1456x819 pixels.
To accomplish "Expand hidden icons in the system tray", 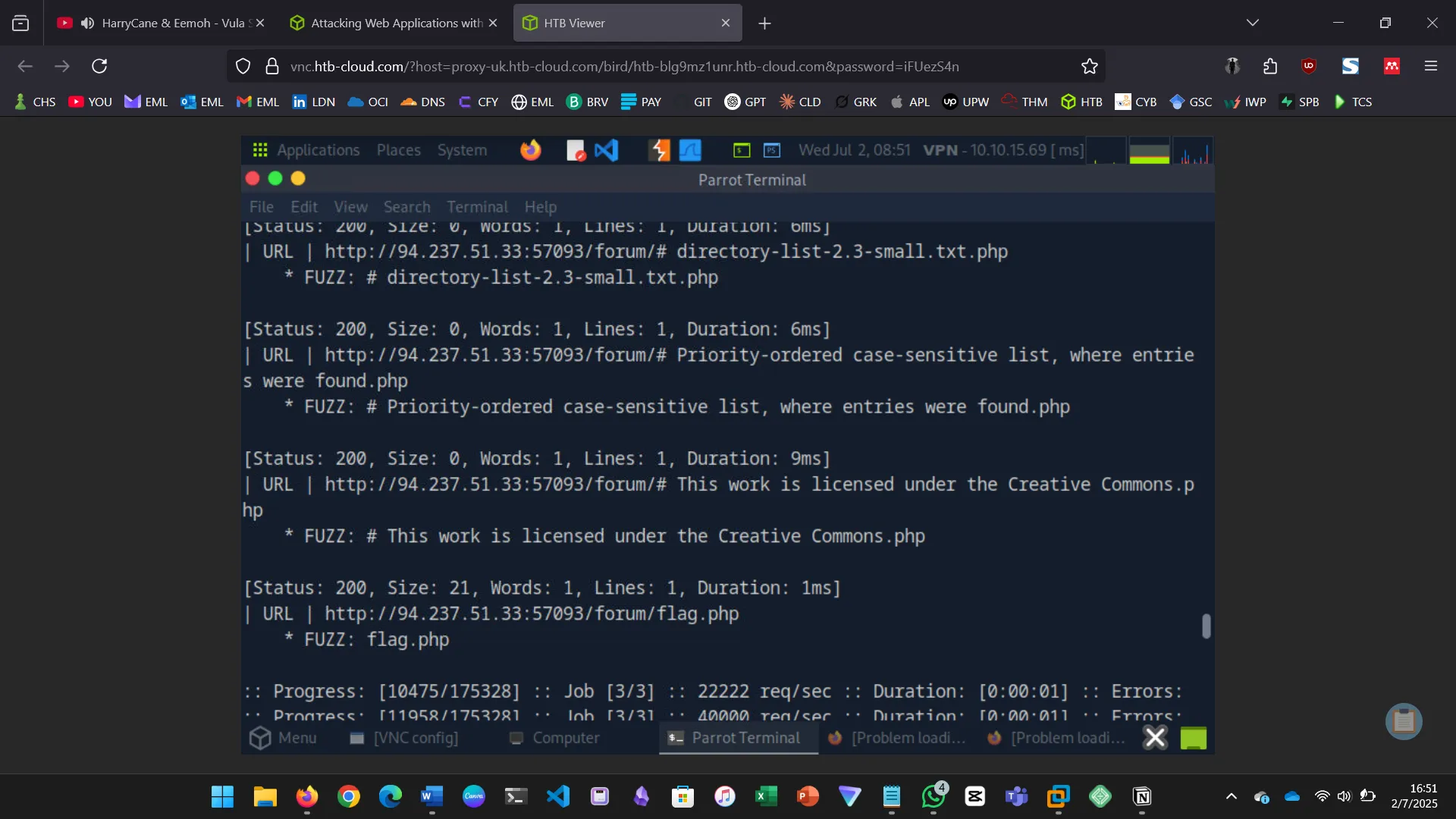I will tap(1231, 797).
